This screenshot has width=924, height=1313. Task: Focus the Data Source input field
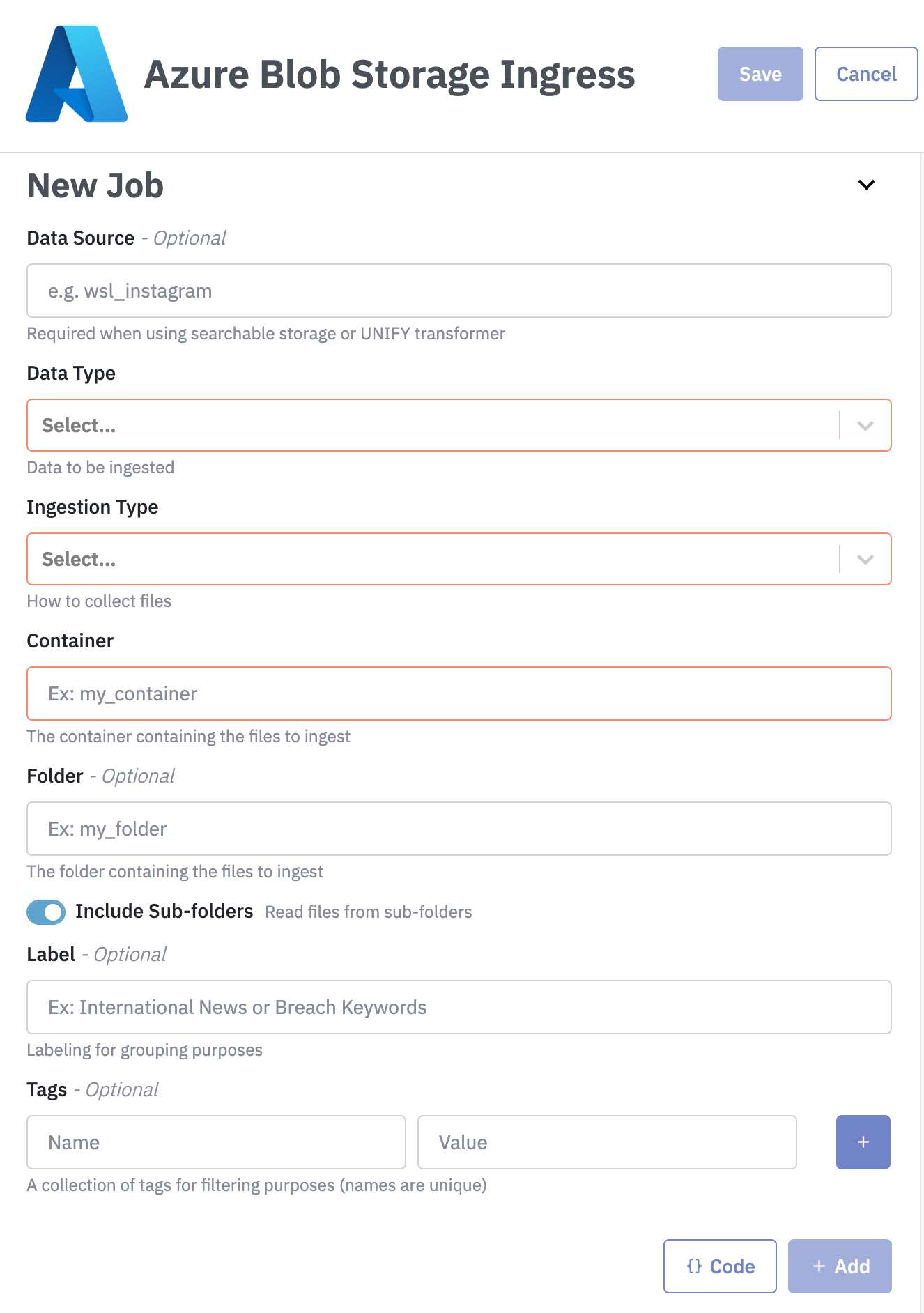[459, 291]
